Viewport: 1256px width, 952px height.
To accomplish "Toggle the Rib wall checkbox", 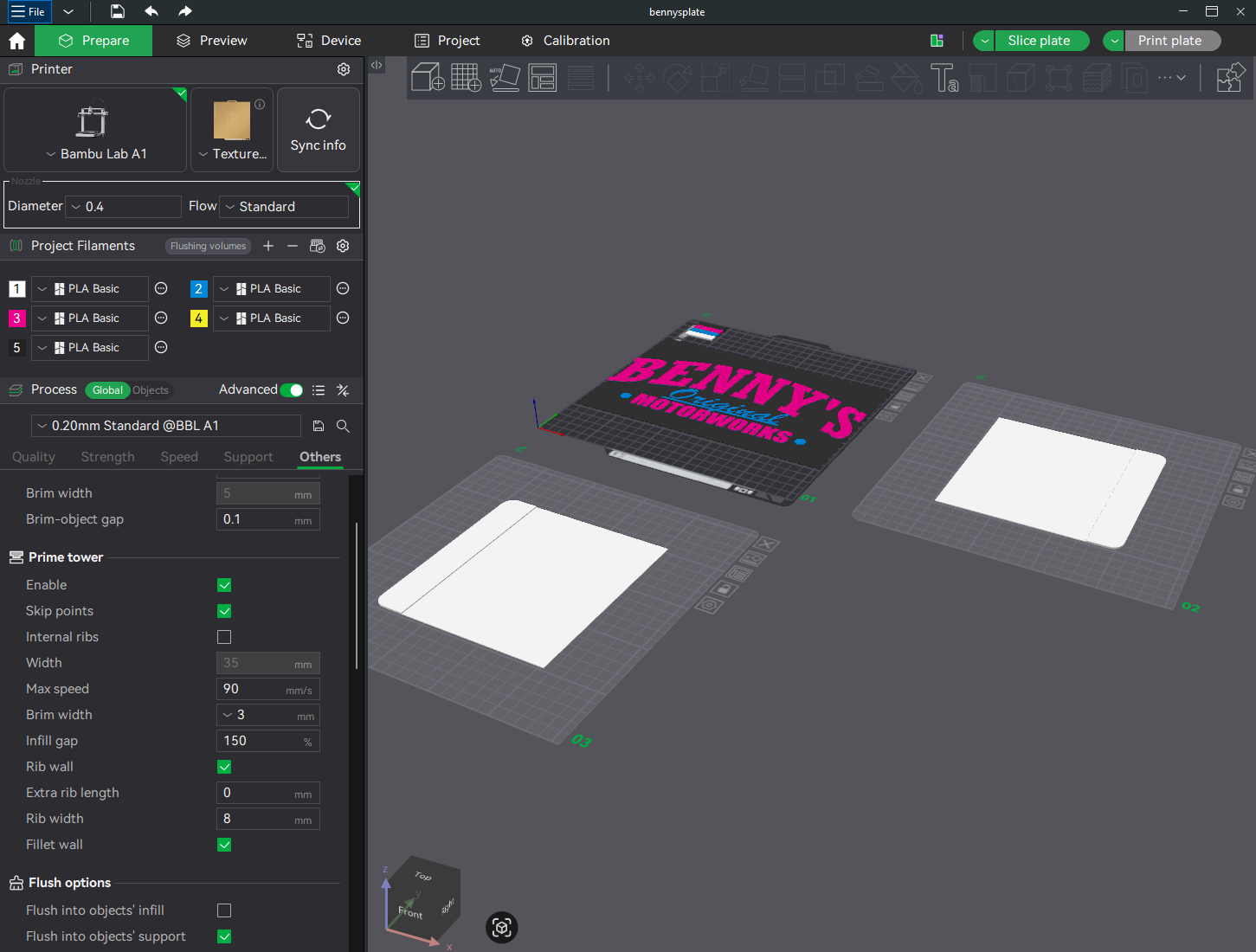I will point(224,767).
